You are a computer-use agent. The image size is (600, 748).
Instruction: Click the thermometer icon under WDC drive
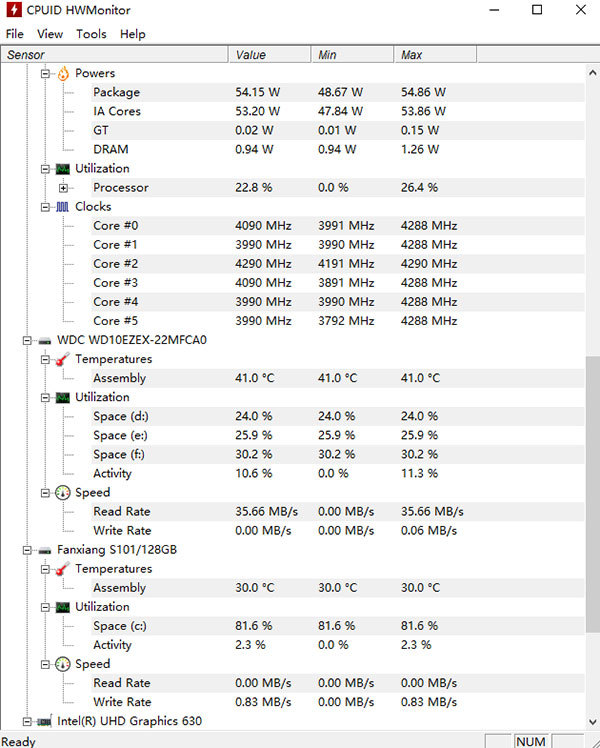point(63,359)
